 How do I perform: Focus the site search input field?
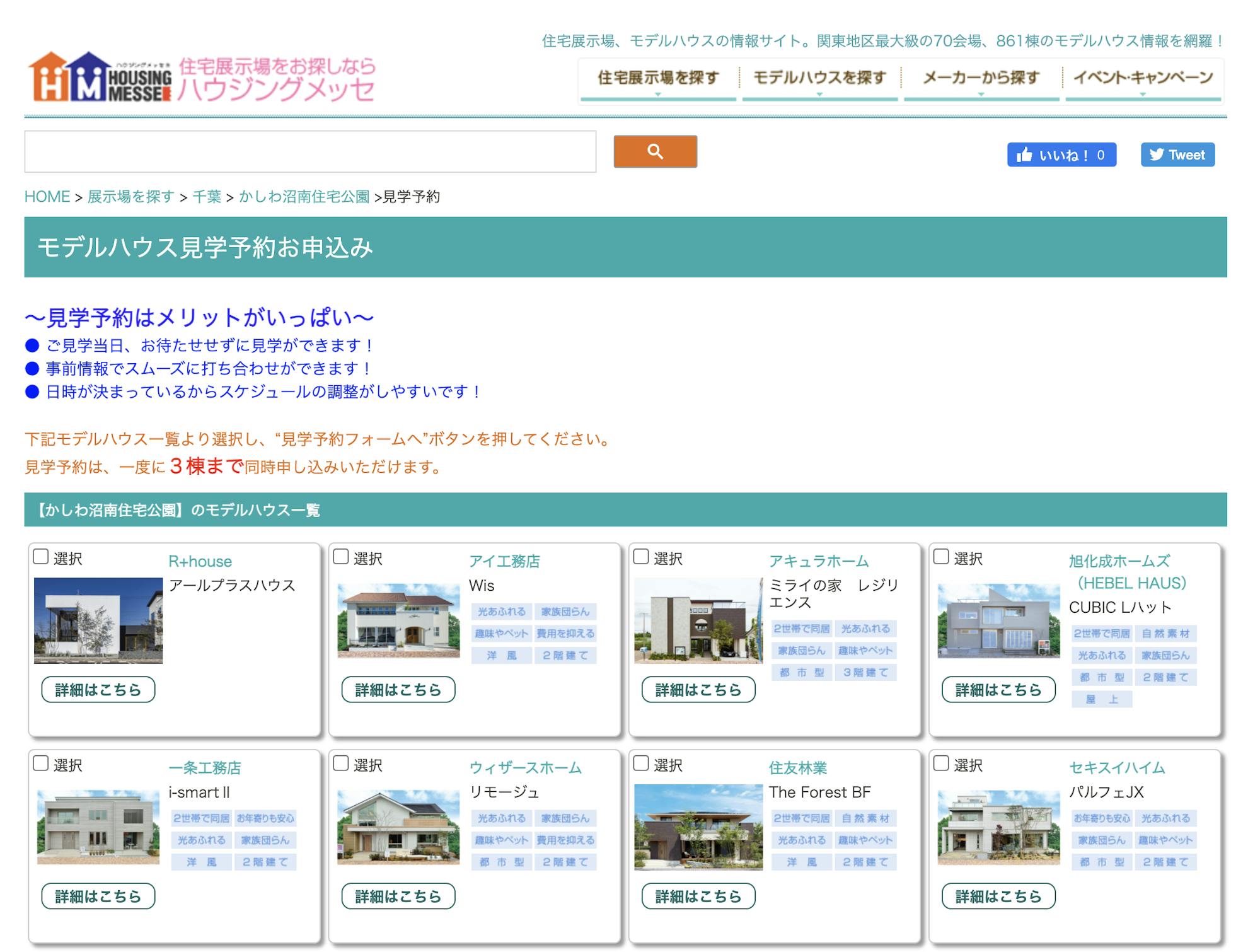[x=310, y=151]
